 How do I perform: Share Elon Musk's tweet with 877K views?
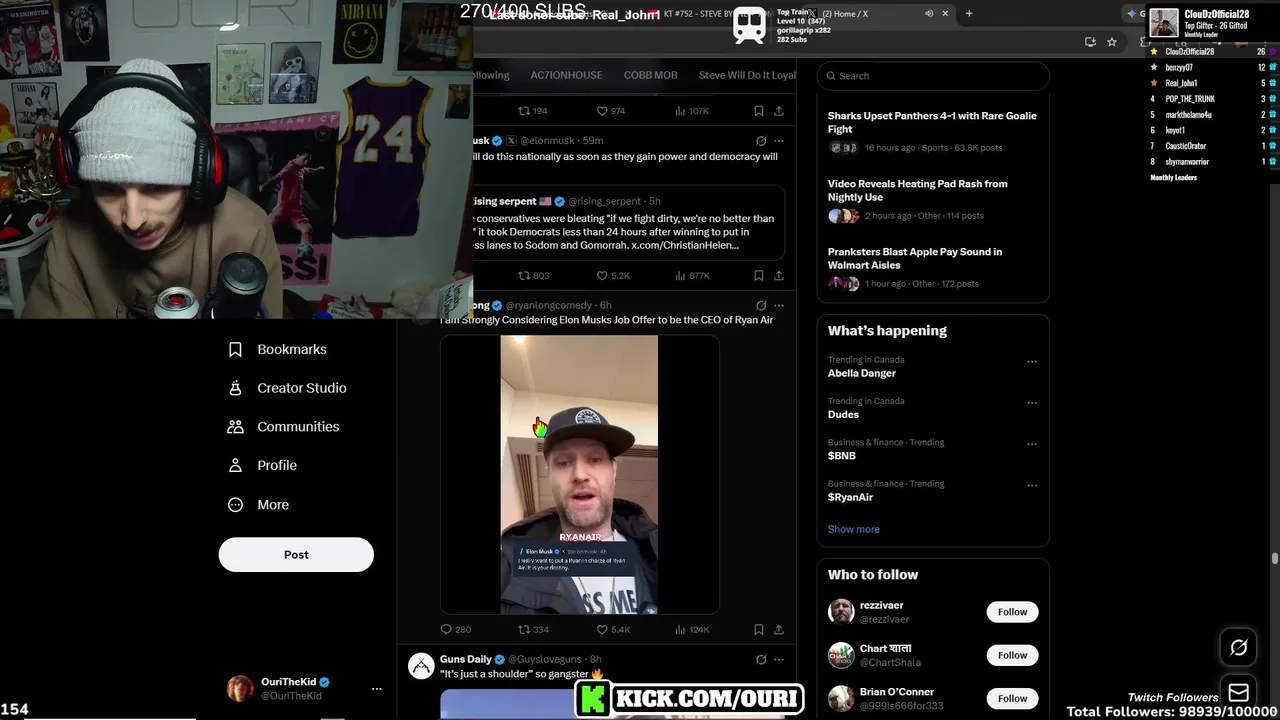pyautogui.click(x=779, y=275)
